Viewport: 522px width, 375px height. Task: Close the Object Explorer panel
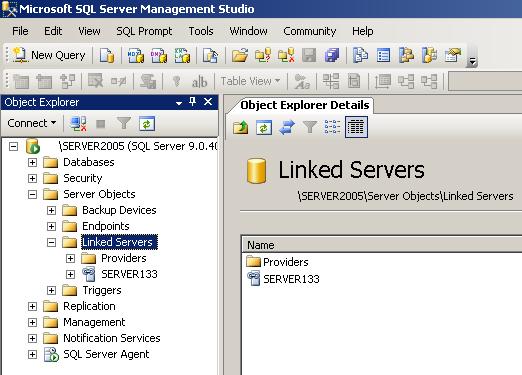[x=208, y=102]
